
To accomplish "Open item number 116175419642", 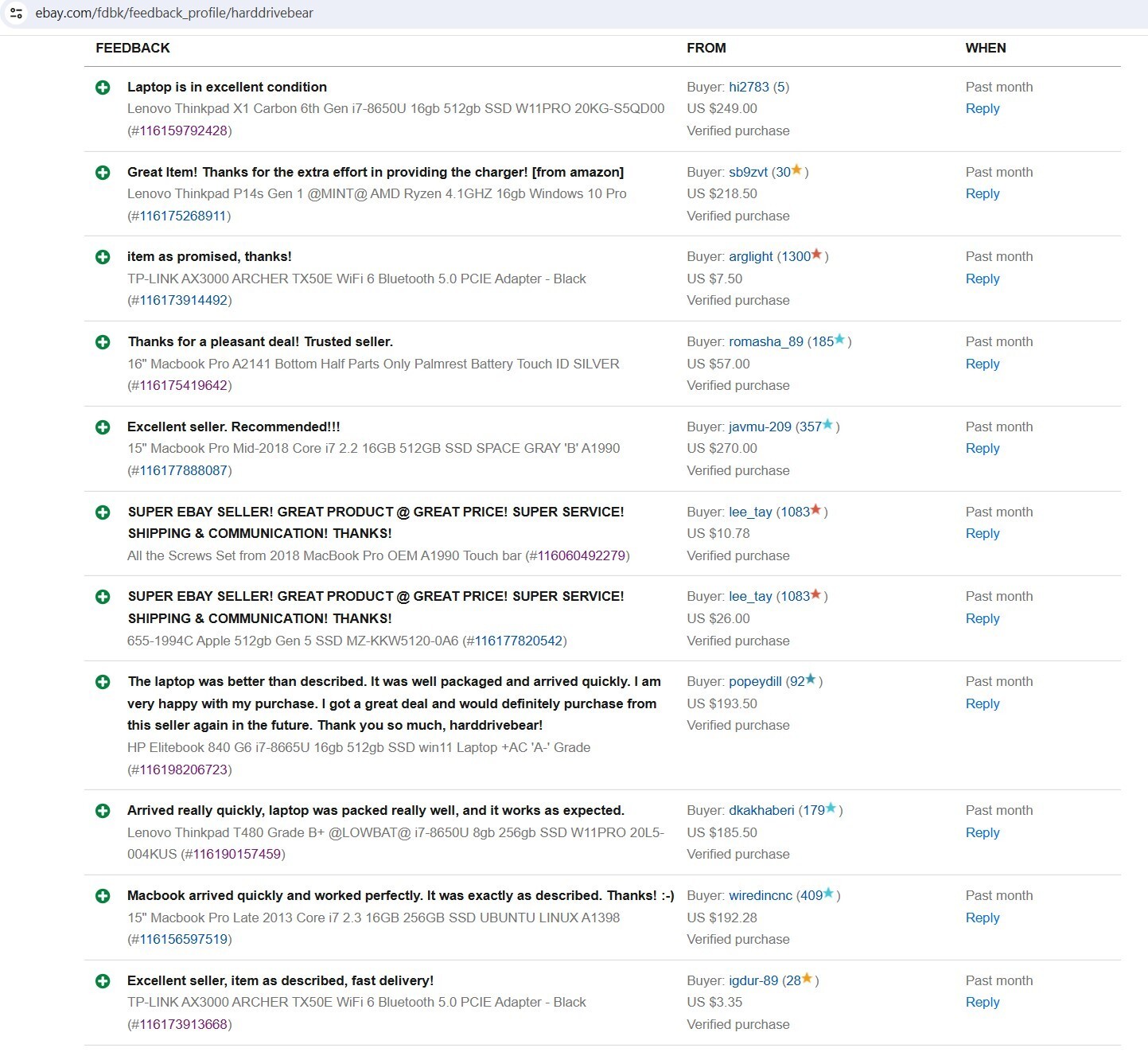I will click(184, 385).
